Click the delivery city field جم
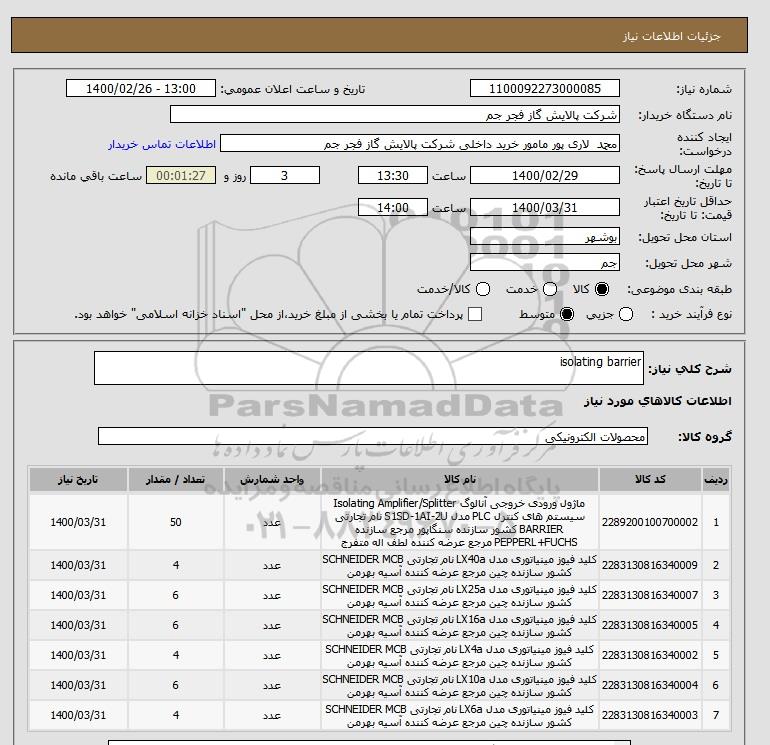This screenshot has height=745, width=770. point(545,262)
